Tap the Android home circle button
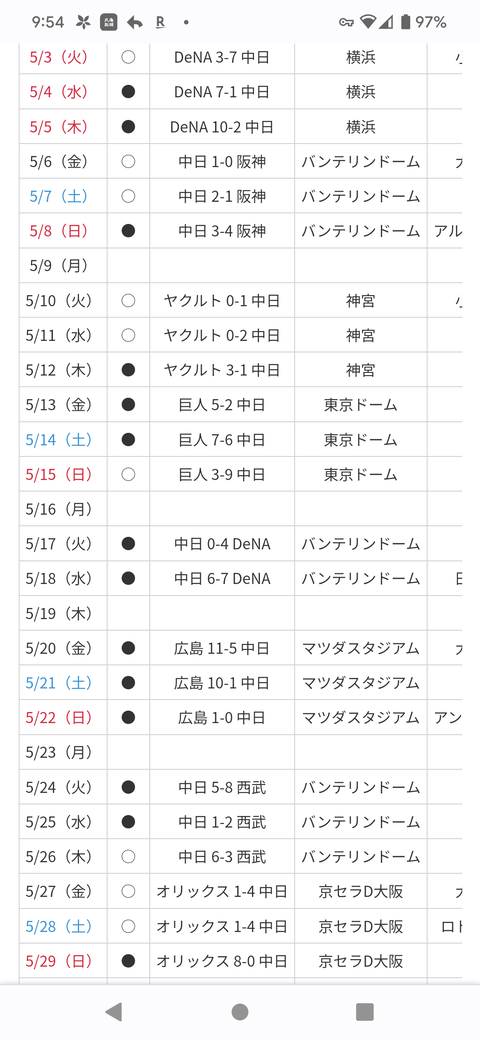480x1040 pixels. click(240, 1011)
